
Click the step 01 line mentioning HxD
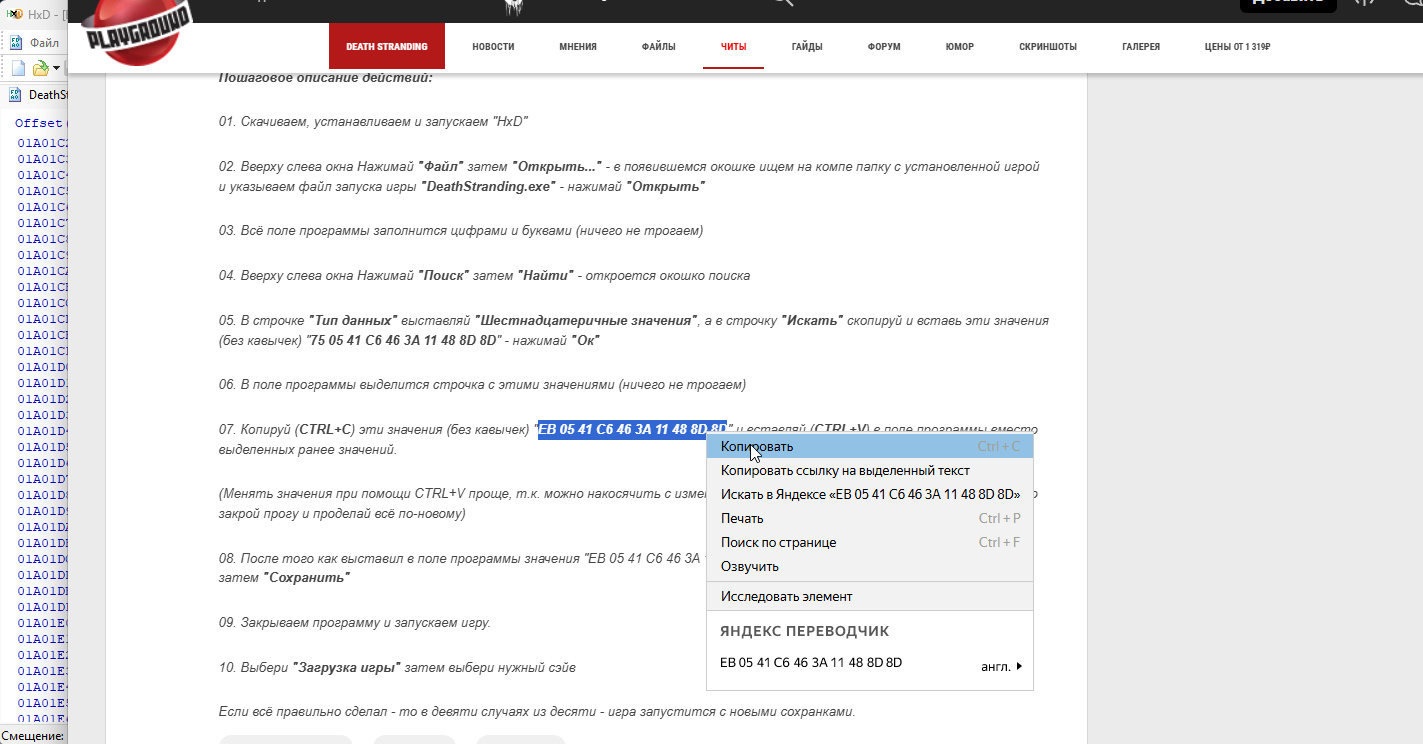[x=373, y=121]
